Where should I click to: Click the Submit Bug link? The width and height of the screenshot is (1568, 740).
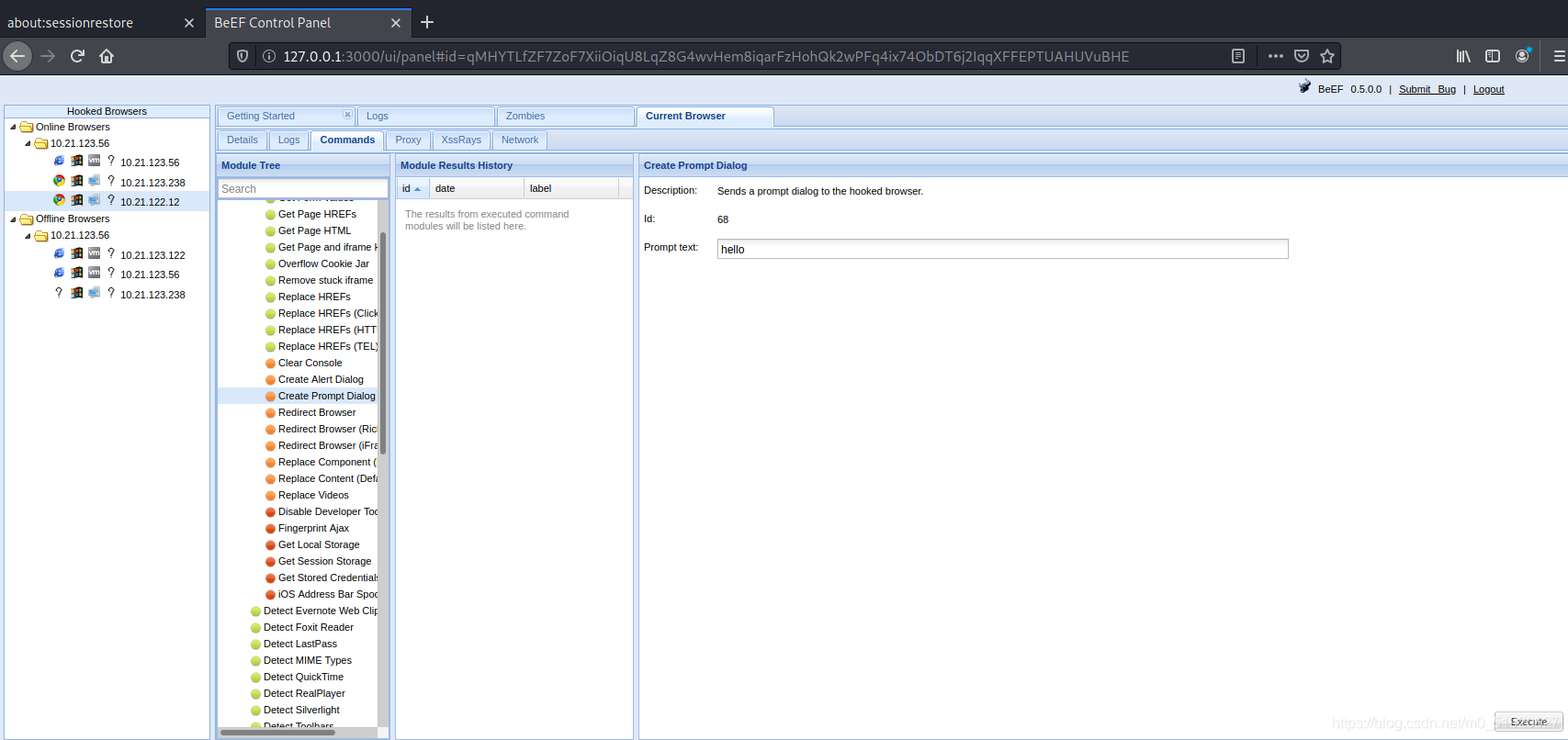pyautogui.click(x=1427, y=89)
